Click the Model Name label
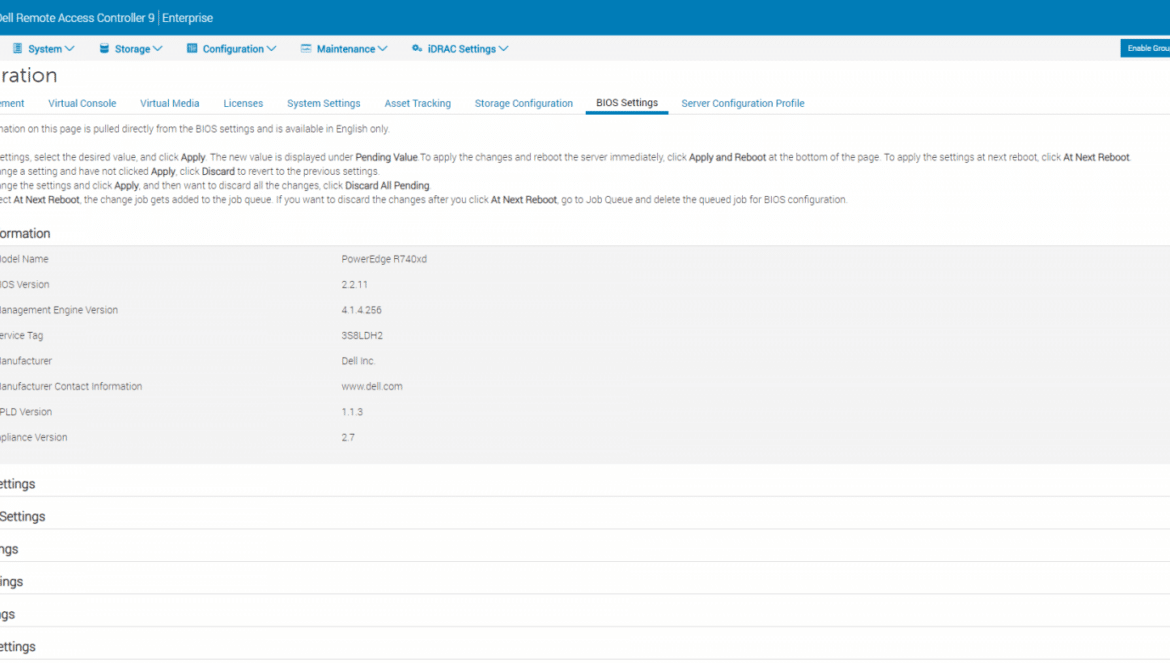The width and height of the screenshot is (1170, 663). click(24, 260)
